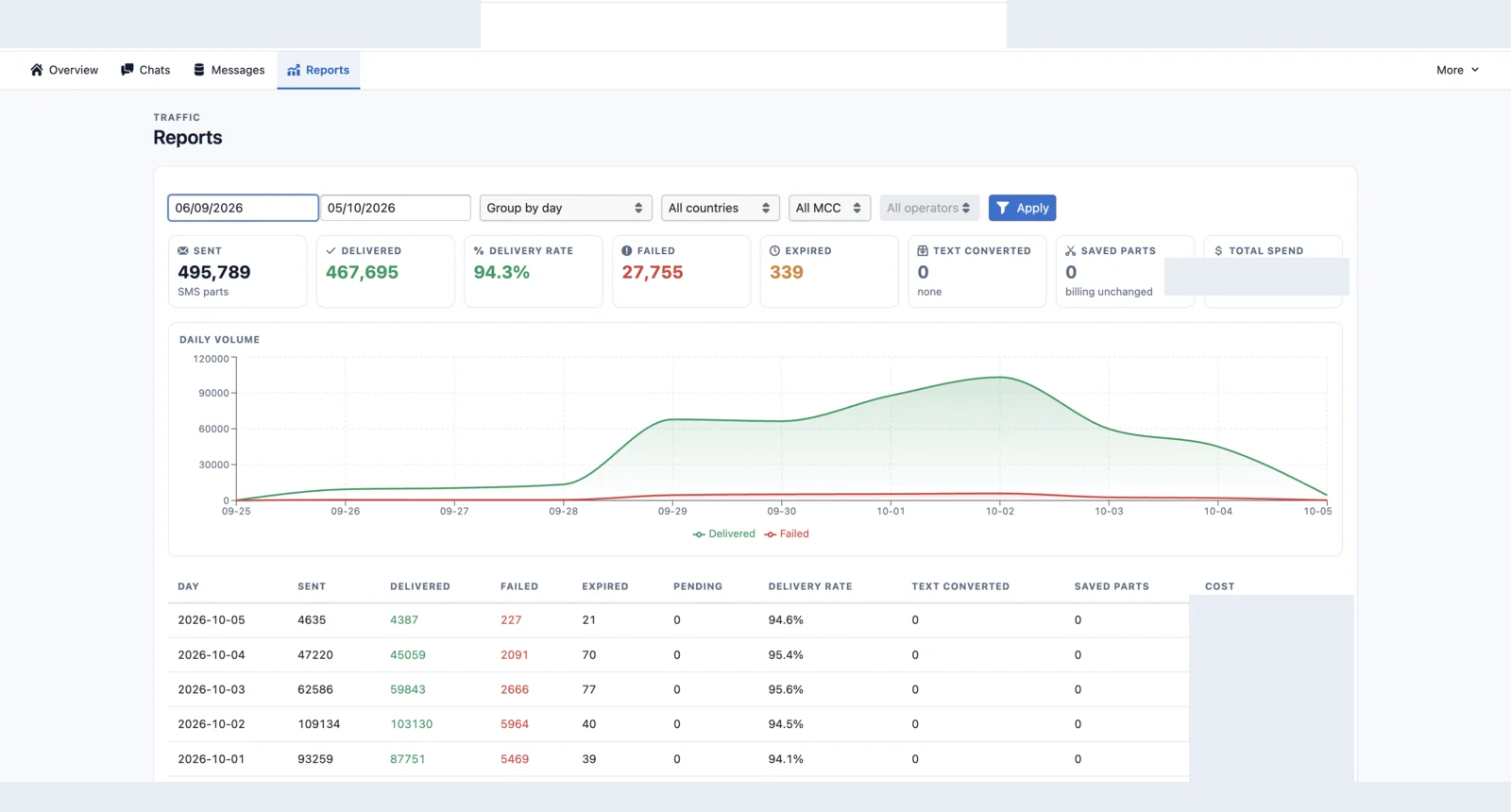Click the Messages database icon
1511x812 pixels.
(x=199, y=70)
